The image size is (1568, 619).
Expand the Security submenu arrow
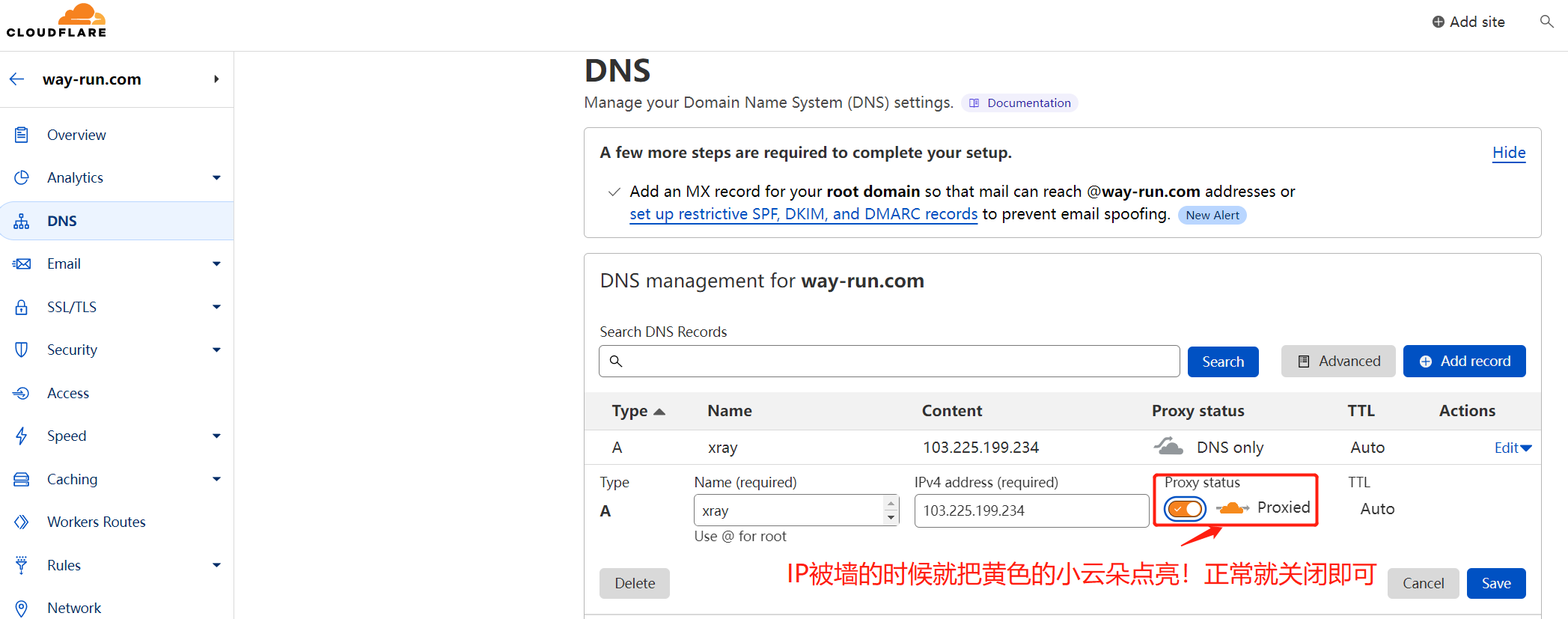[216, 350]
